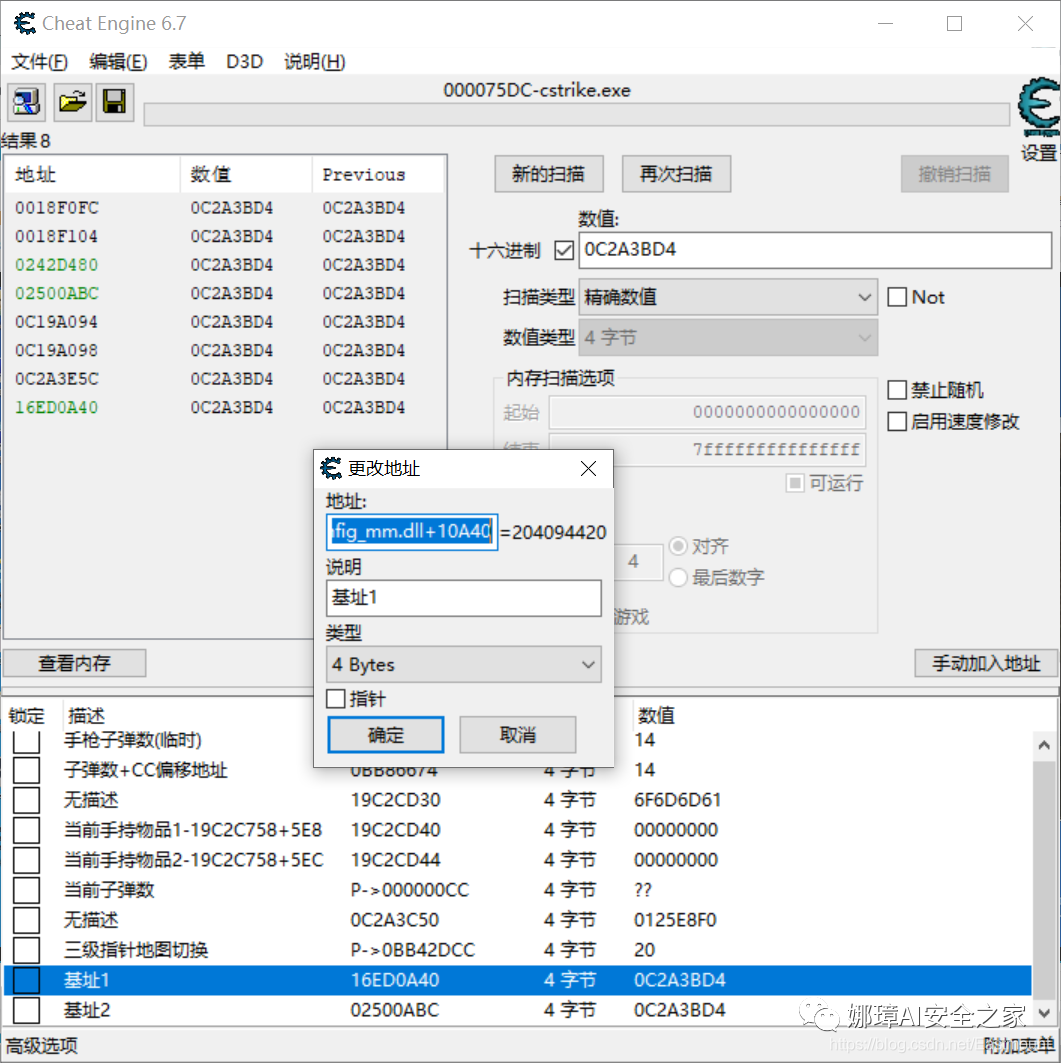Screen dimensions: 1061x1063
Task: Select the 最后数字 radio button
Action: (x=678, y=578)
